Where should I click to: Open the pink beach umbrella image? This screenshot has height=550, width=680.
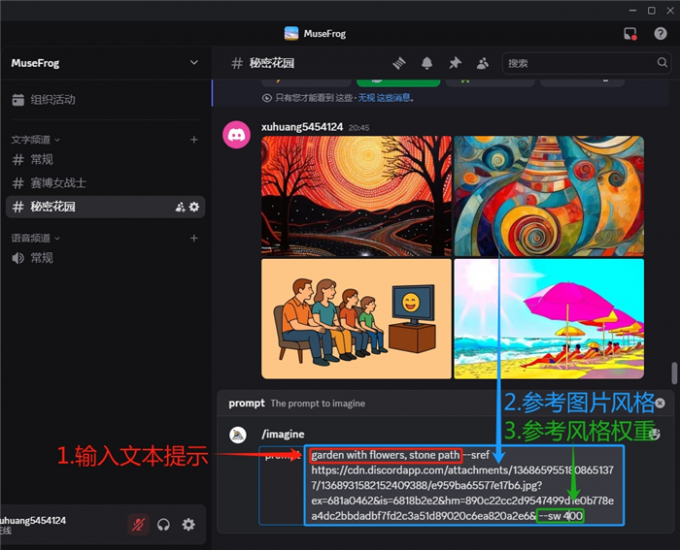click(549, 319)
